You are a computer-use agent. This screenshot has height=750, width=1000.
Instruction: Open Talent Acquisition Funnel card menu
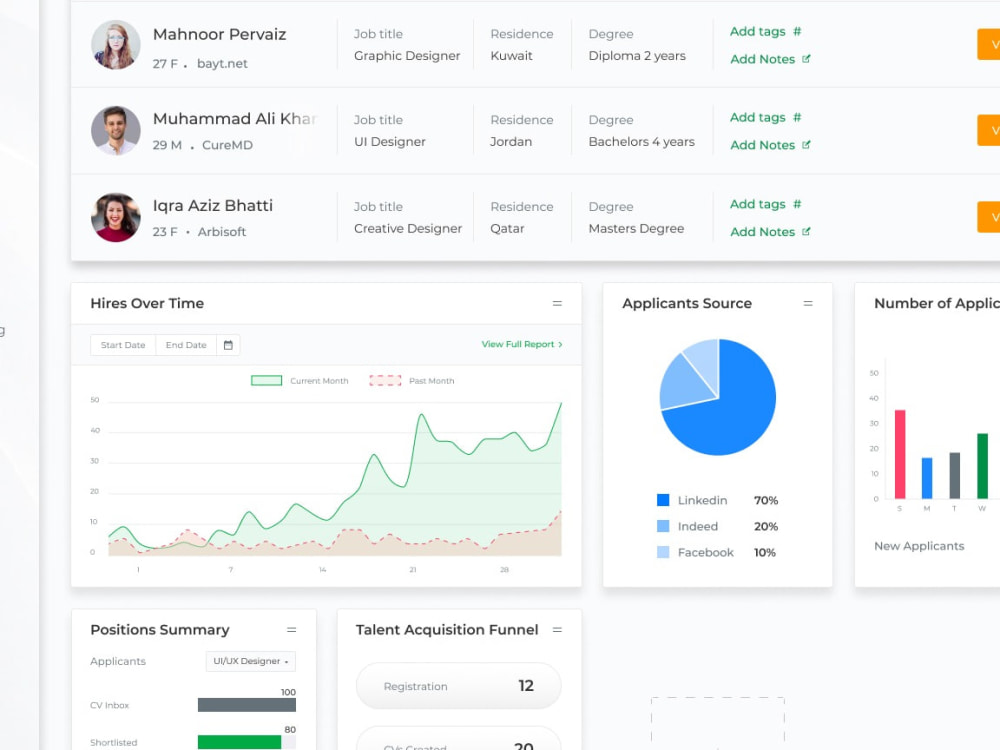pos(557,630)
